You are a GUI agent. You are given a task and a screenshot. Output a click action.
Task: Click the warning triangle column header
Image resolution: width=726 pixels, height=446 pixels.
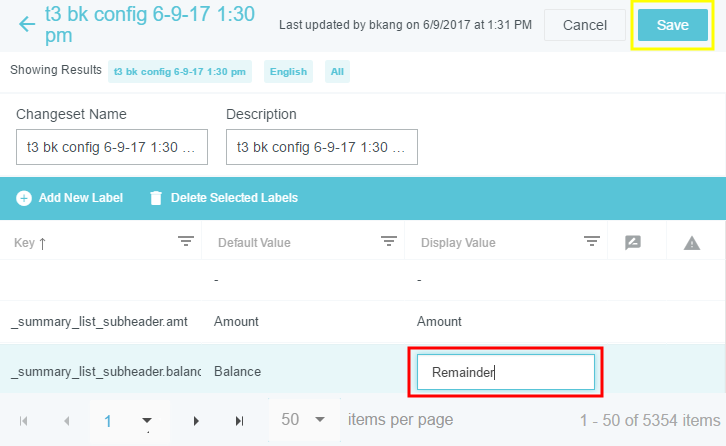tap(691, 242)
